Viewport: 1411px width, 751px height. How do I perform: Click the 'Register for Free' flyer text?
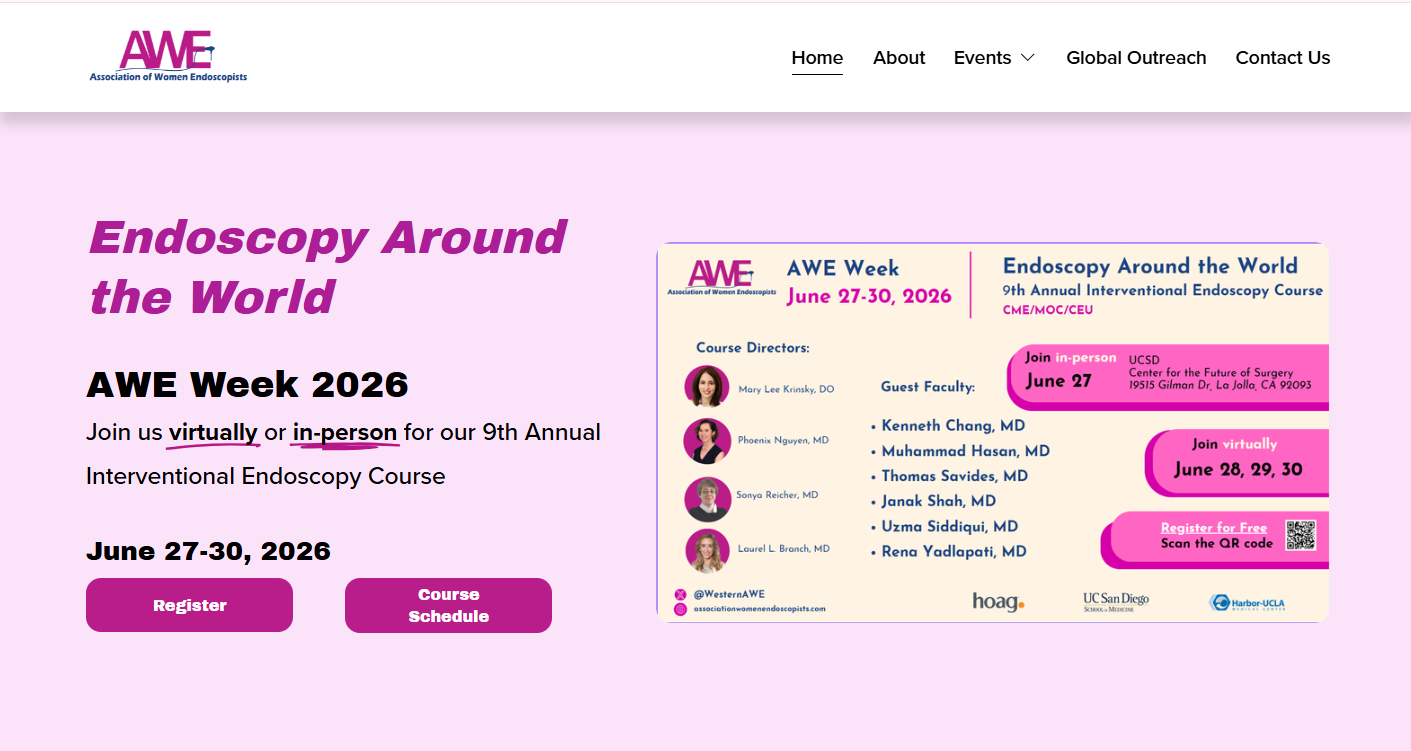(x=1213, y=528)
